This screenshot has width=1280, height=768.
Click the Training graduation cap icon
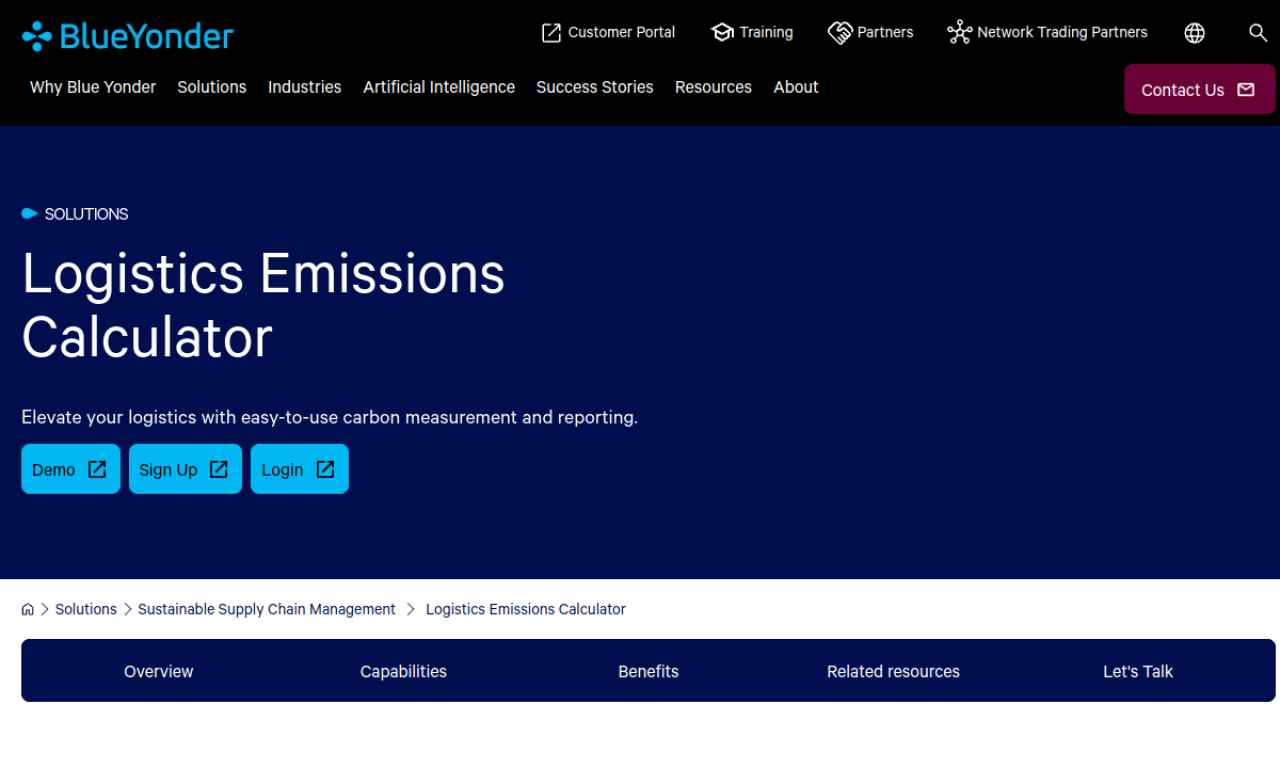[722, 33]
